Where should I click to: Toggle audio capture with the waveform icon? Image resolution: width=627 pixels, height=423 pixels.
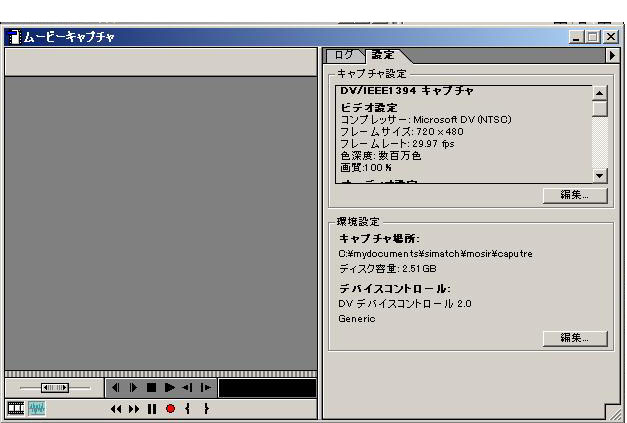37,408
